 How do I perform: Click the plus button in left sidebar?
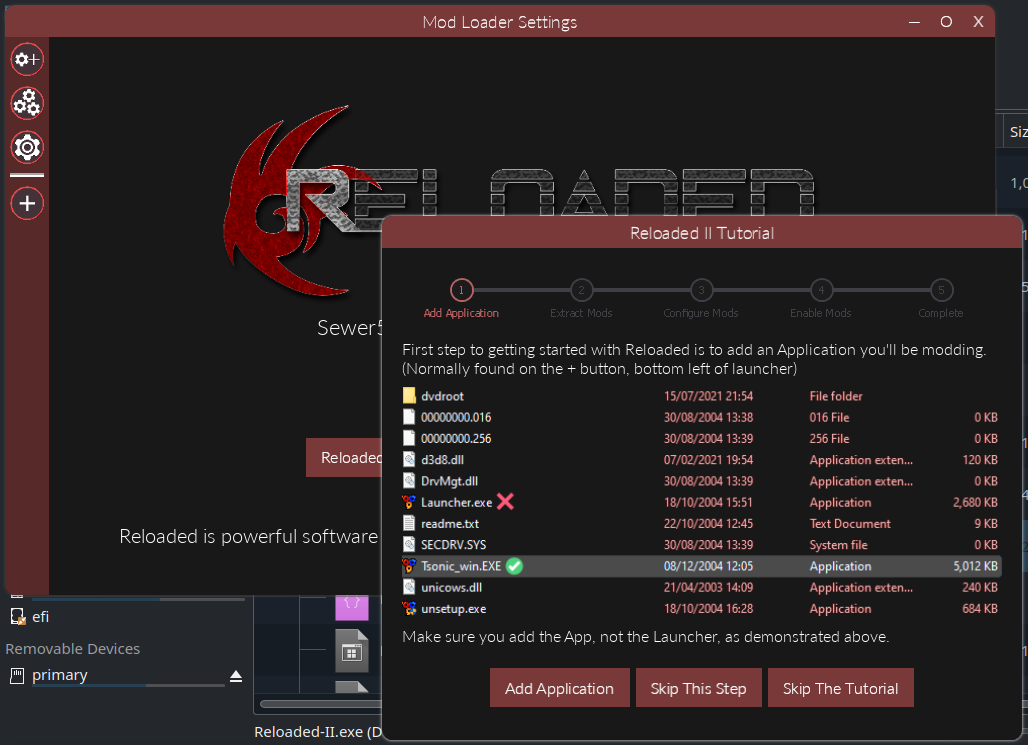click(27, 203)
